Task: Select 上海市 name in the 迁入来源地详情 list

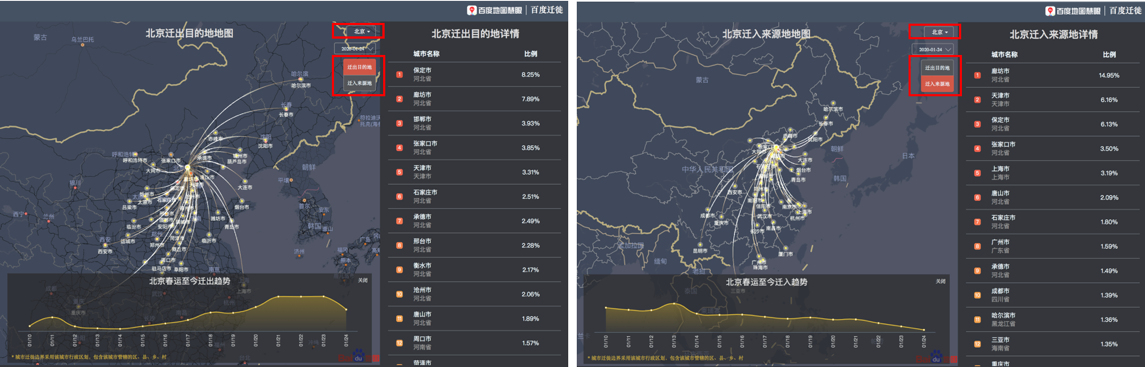Action: tap(1000, 169)
